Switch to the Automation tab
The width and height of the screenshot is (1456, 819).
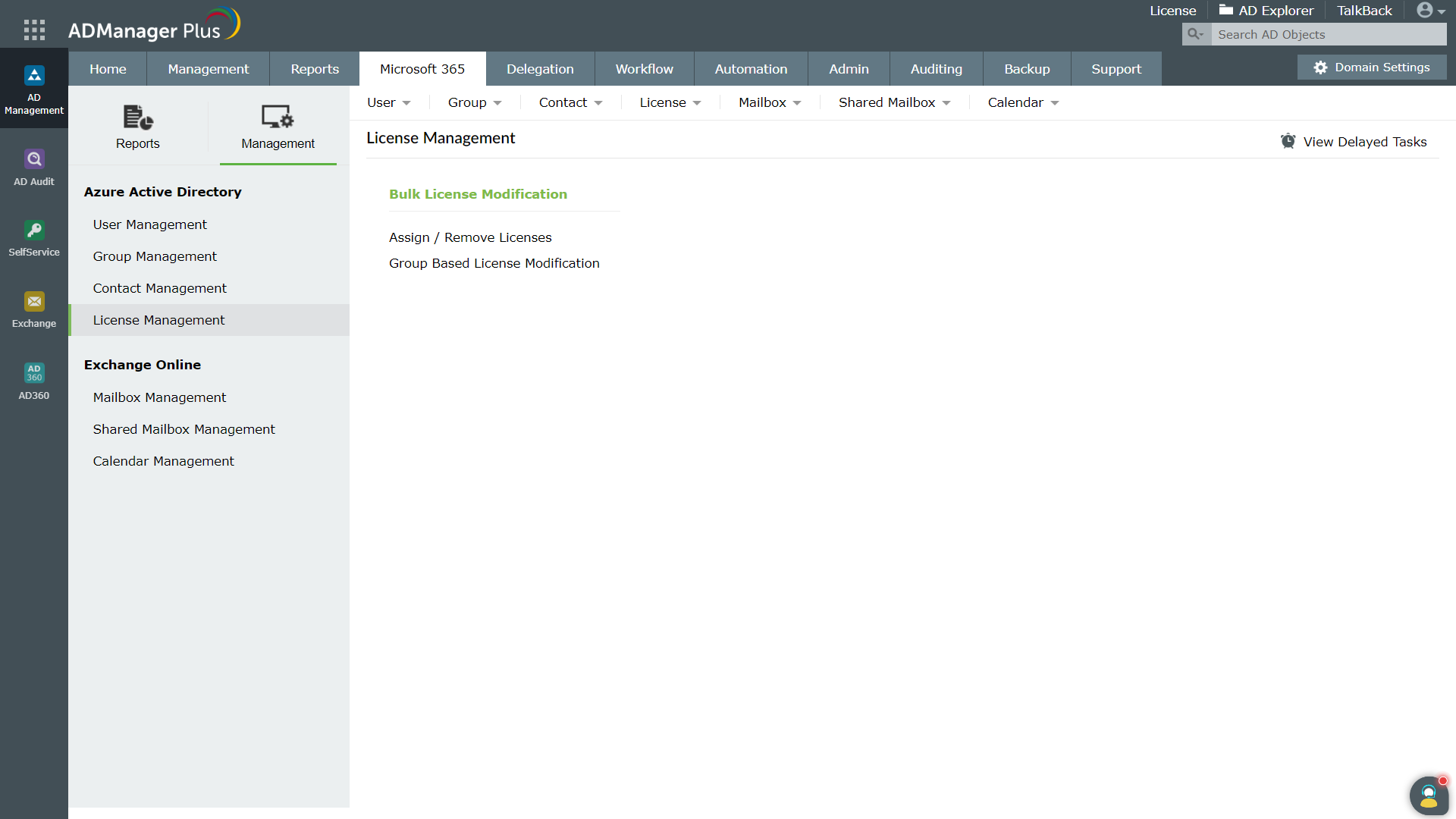[751, 69]
